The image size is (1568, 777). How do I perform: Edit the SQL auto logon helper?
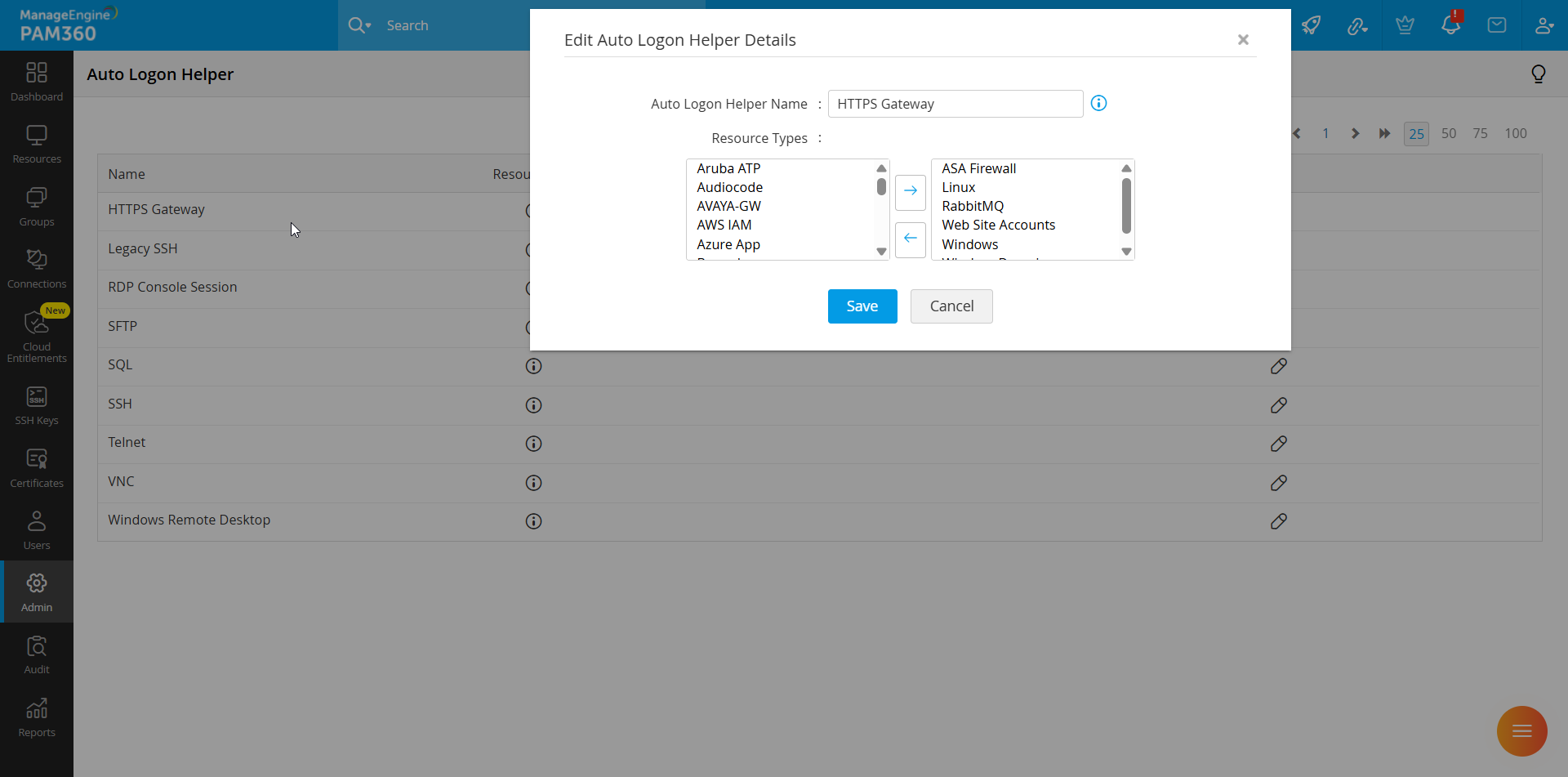coord(1279,366)
